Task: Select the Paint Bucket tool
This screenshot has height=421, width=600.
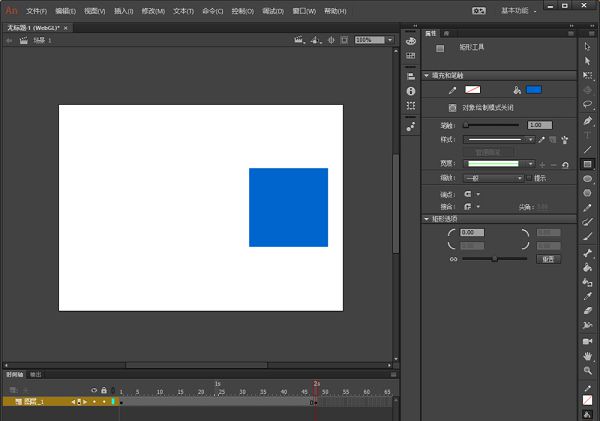Action: point(588,267)
